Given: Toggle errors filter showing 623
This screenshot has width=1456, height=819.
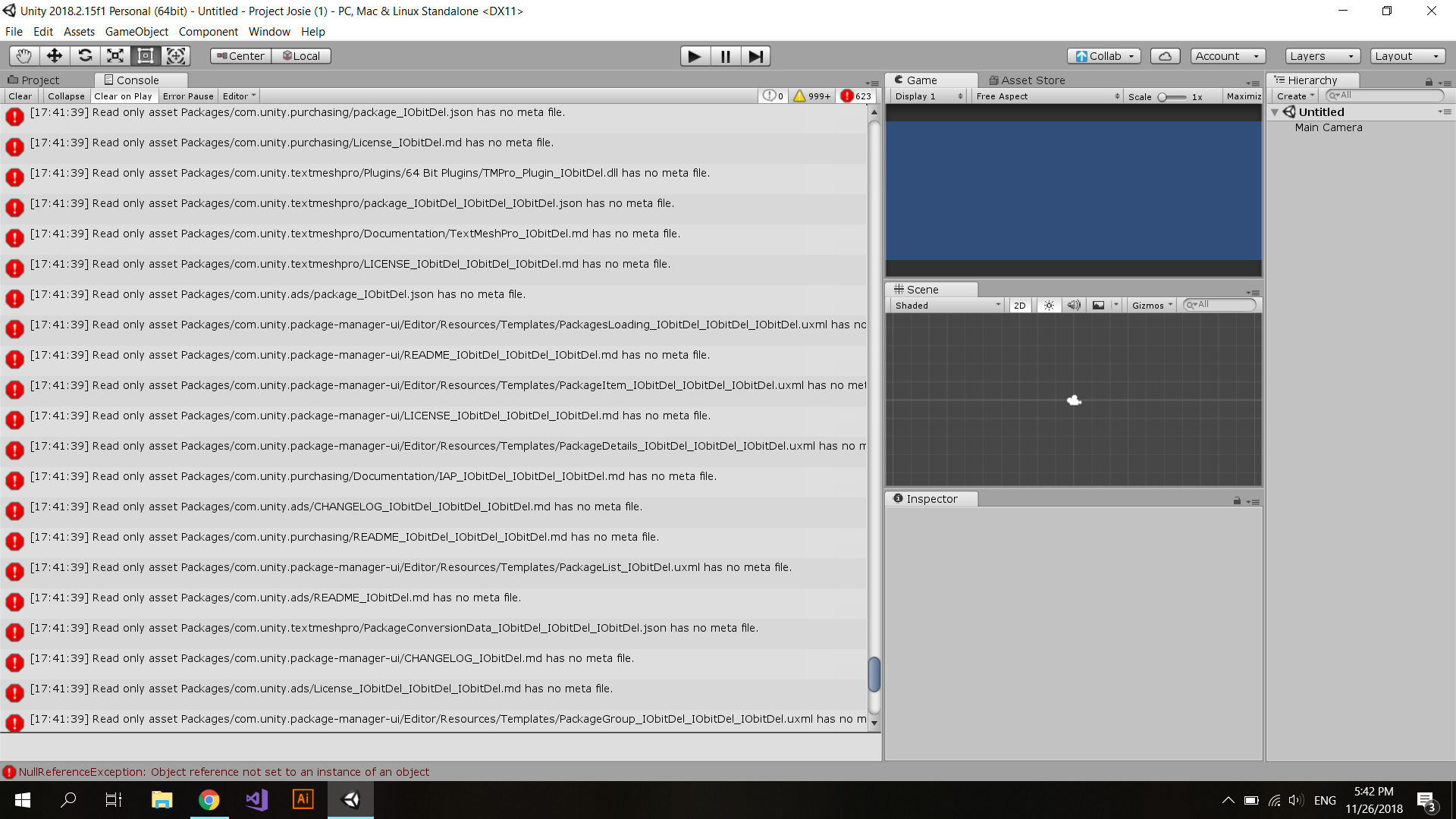Looking at the screenshot, I should click(x=855, y=96).
